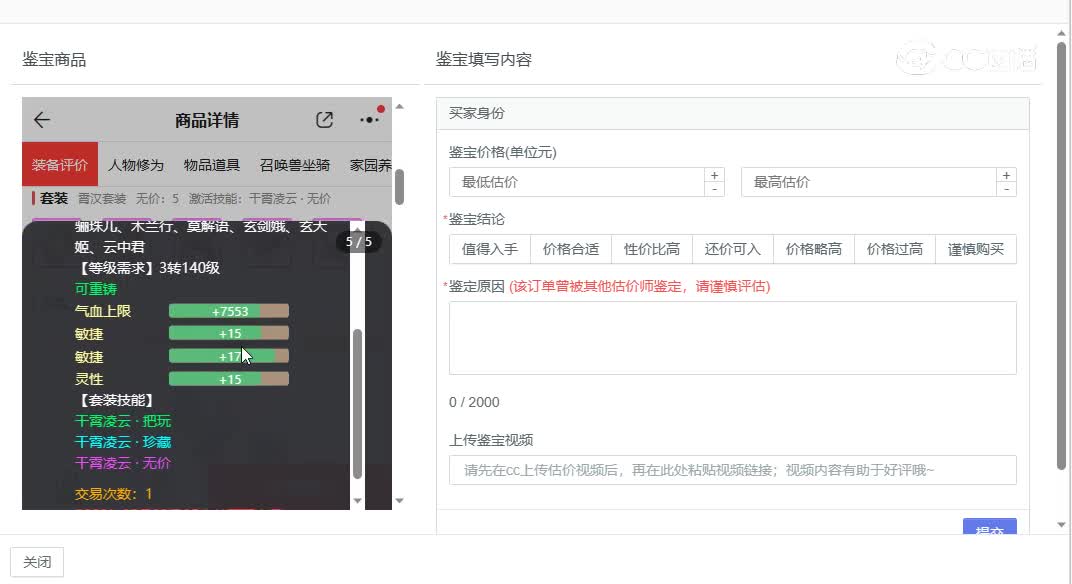Click the up arrow of product panel scrollbar
This screenshot has height=584, width=1072.
coord(399,107)
